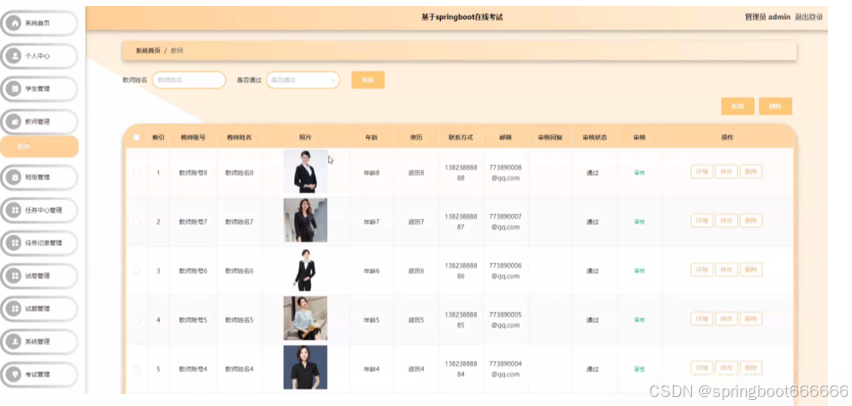Open the photo thumbnail of 教师姓名8
The width and height of the screenshot is (852, 406).
point(305,171)
